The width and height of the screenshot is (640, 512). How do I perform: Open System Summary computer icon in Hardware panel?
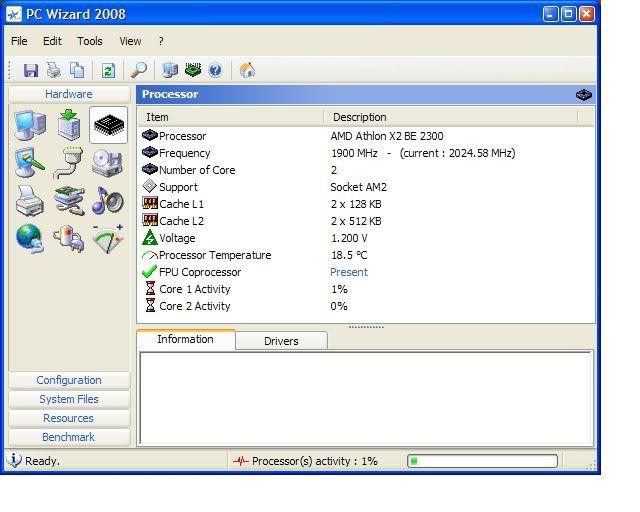[x=30, y=125]
